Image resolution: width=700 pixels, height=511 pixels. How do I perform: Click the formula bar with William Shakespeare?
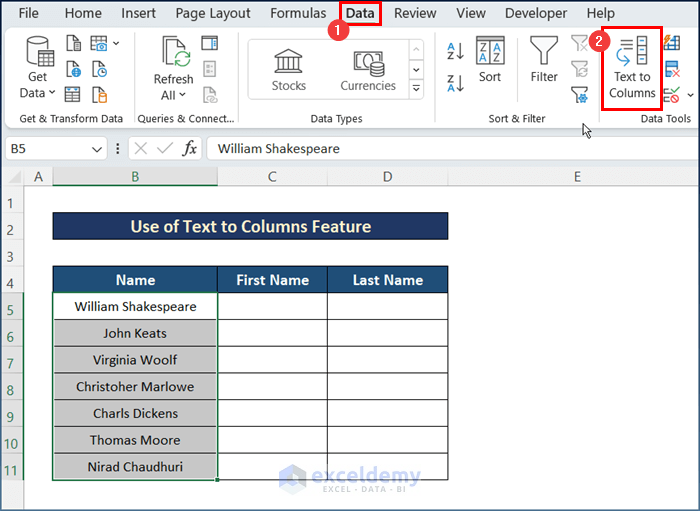452,149
